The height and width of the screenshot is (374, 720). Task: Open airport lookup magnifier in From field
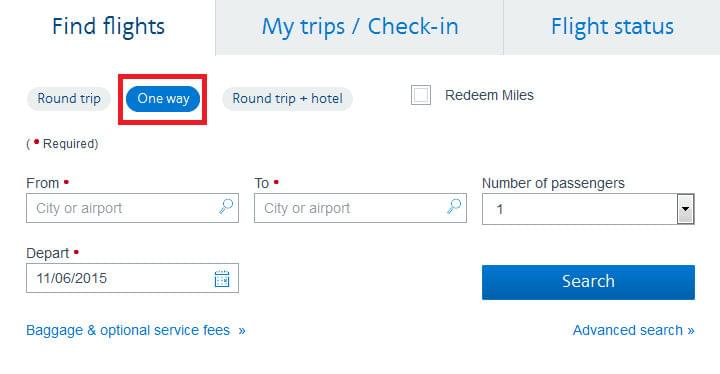pyautogui.click(x=225, y=207)
